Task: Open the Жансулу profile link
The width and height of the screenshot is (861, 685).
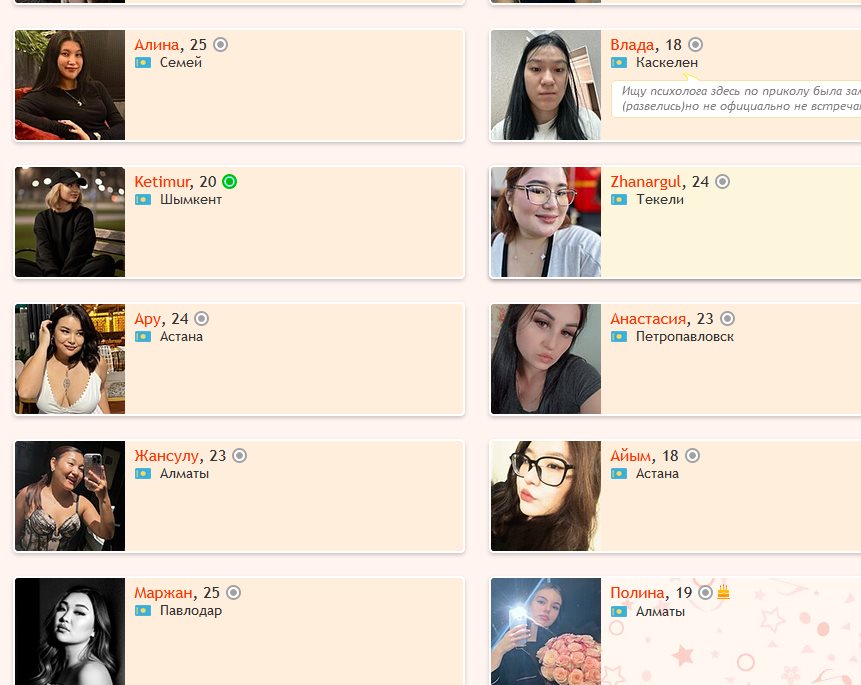Action: tap(166, 455)
